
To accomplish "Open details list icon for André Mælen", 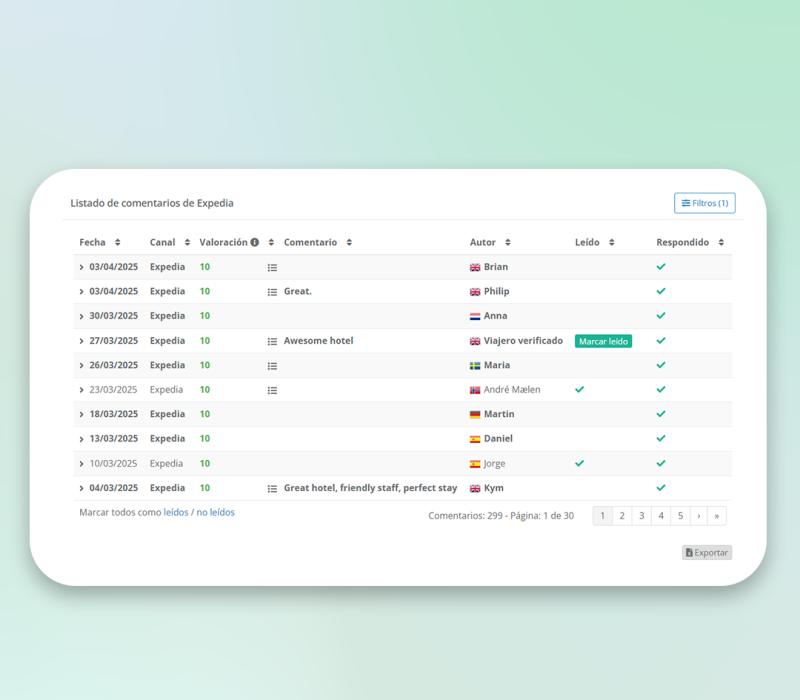I will 272,390.
